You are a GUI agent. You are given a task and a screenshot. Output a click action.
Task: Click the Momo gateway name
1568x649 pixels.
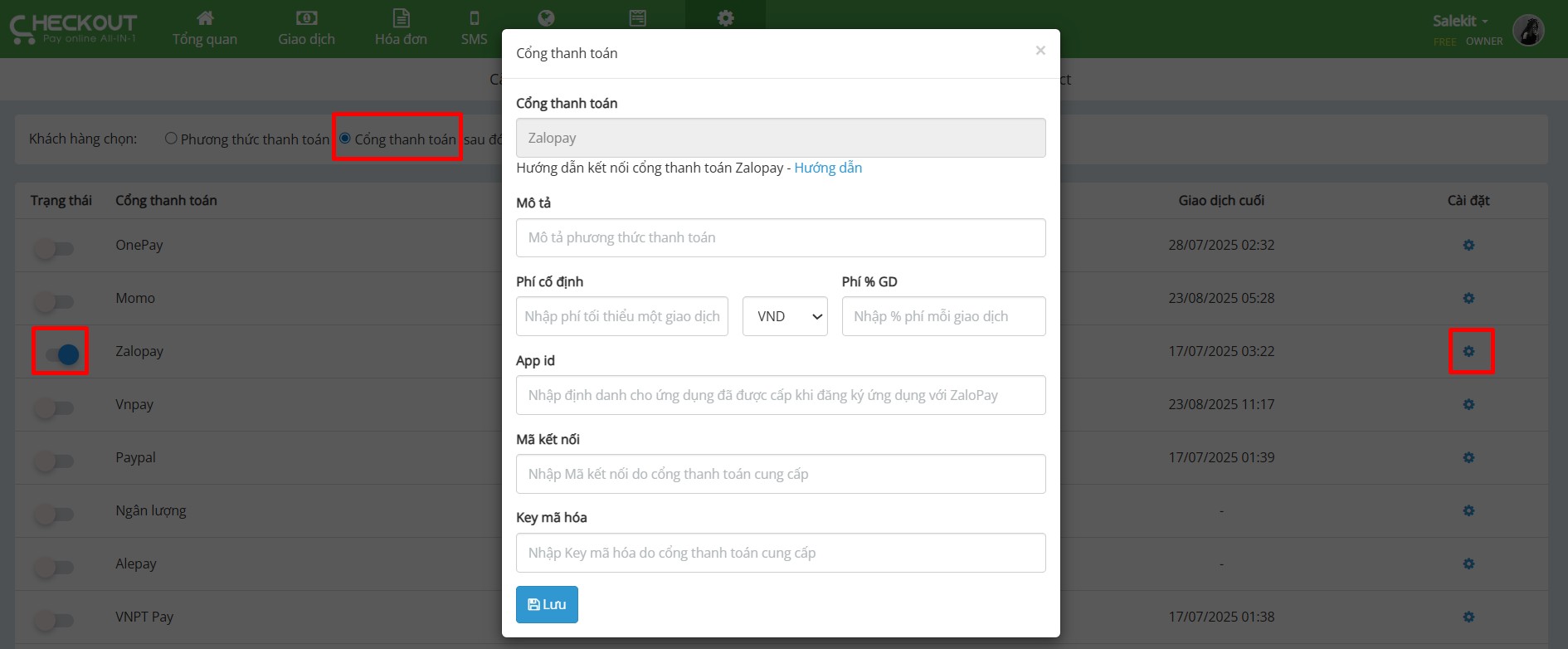coord(135,298)
